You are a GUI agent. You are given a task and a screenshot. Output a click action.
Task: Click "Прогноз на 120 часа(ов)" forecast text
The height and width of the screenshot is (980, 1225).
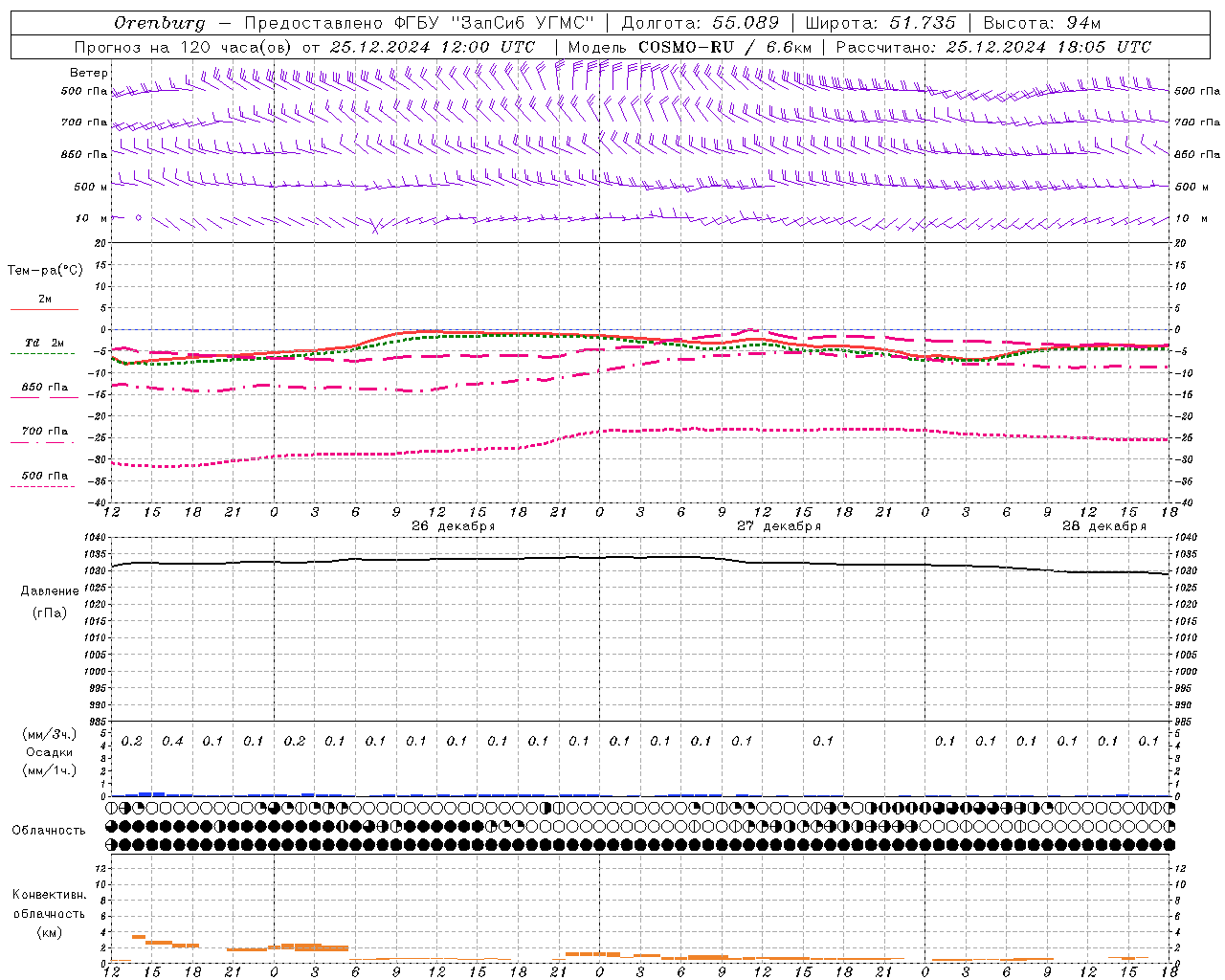pyautogui.click(x=183, y=47)
